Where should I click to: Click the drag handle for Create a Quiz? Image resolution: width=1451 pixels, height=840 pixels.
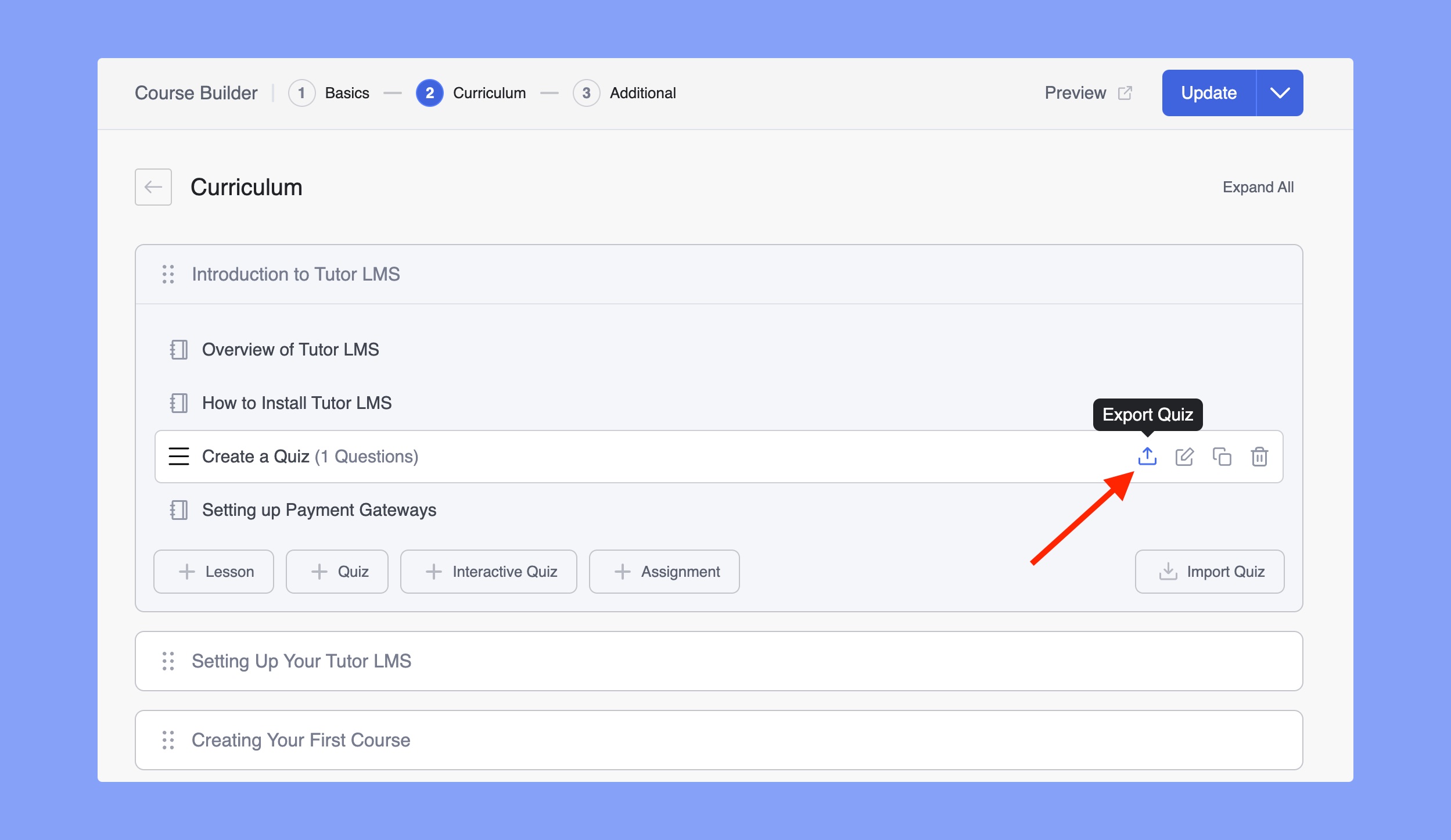coord(179,457)
